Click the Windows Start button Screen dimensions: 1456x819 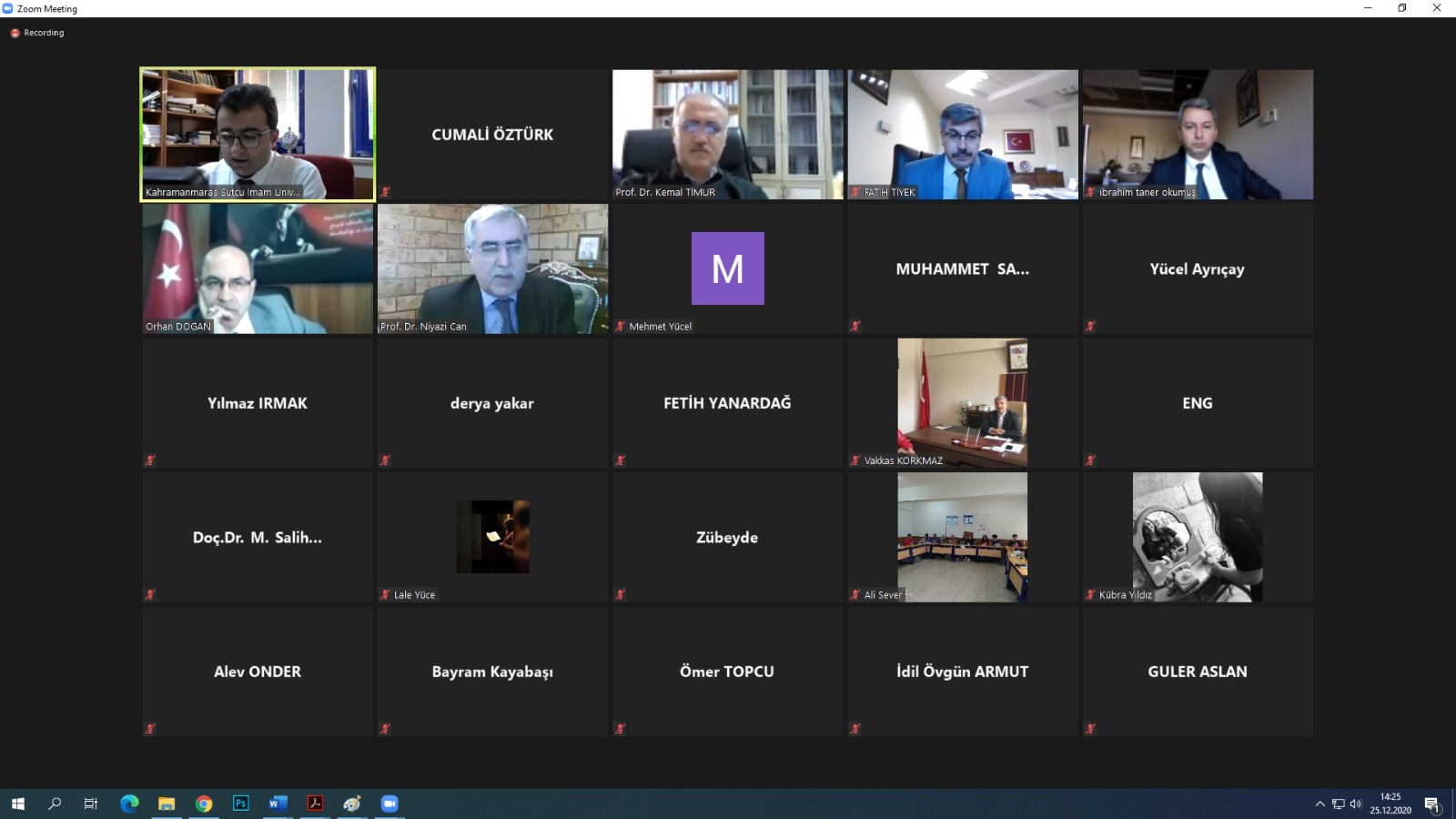tap(17, 804)
